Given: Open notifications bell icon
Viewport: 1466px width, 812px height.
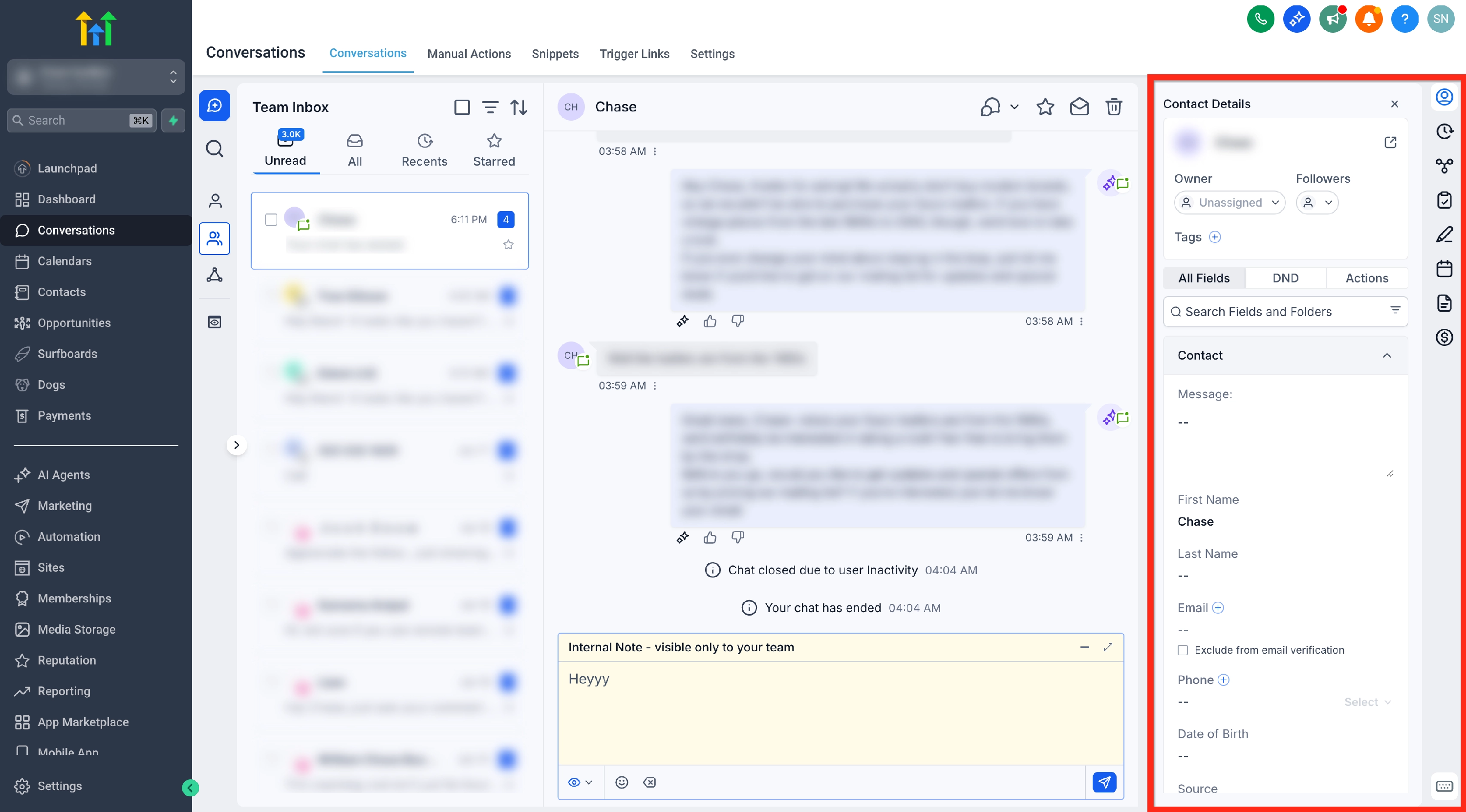Looking at the screenshot, I should 1369,20.
